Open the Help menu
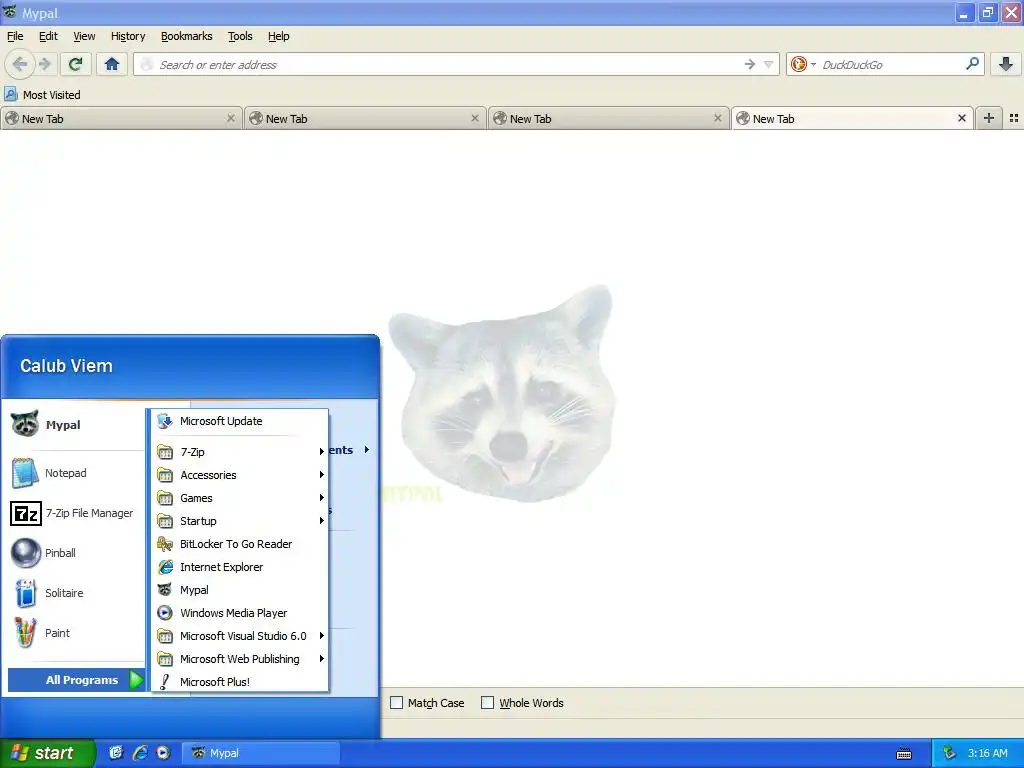Viewport: 1024px width, 768px height. click(x=279, y=36)
